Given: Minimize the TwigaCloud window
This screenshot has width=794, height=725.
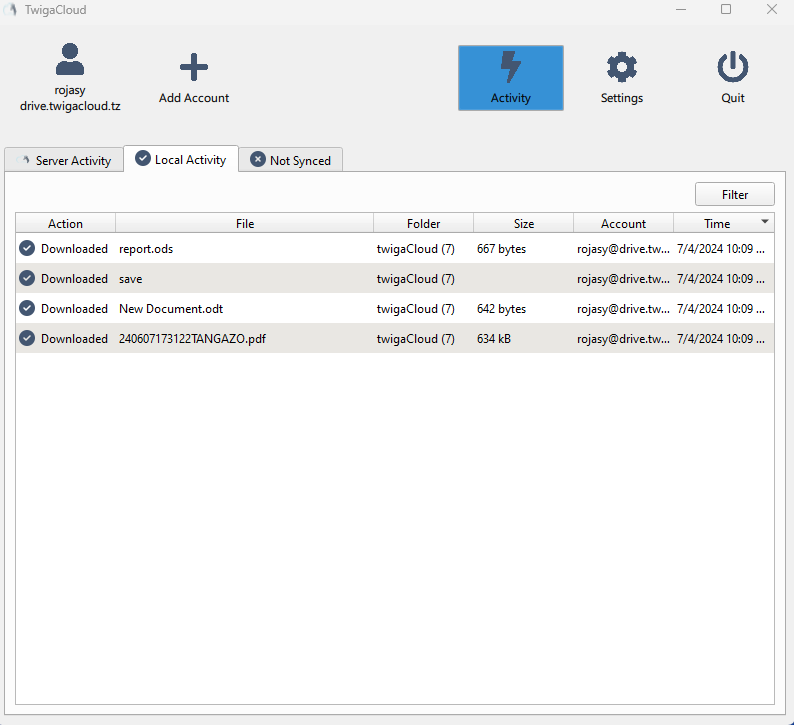Looking at the screenshot, I should pyautogui.click(x=681, y=9).
